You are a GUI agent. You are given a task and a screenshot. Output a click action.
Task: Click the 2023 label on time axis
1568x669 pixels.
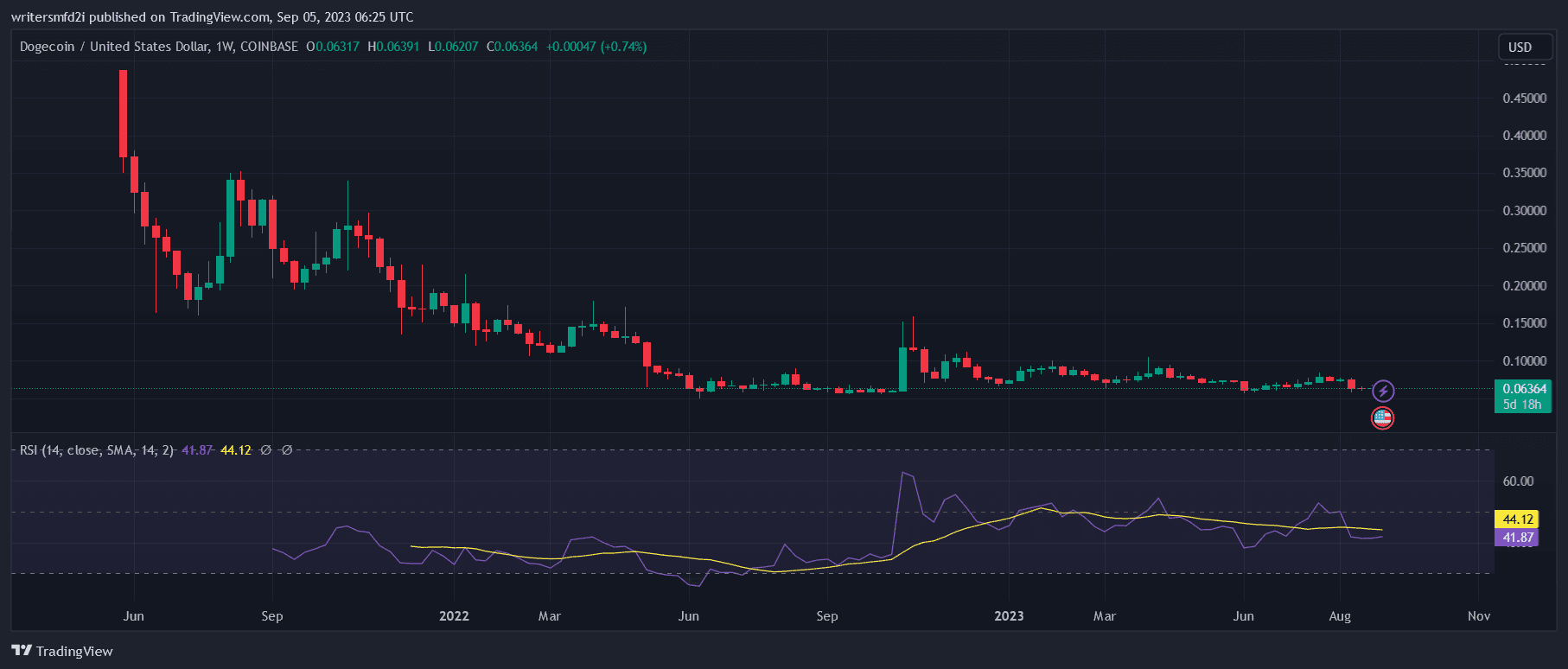tap(1009, 616)
